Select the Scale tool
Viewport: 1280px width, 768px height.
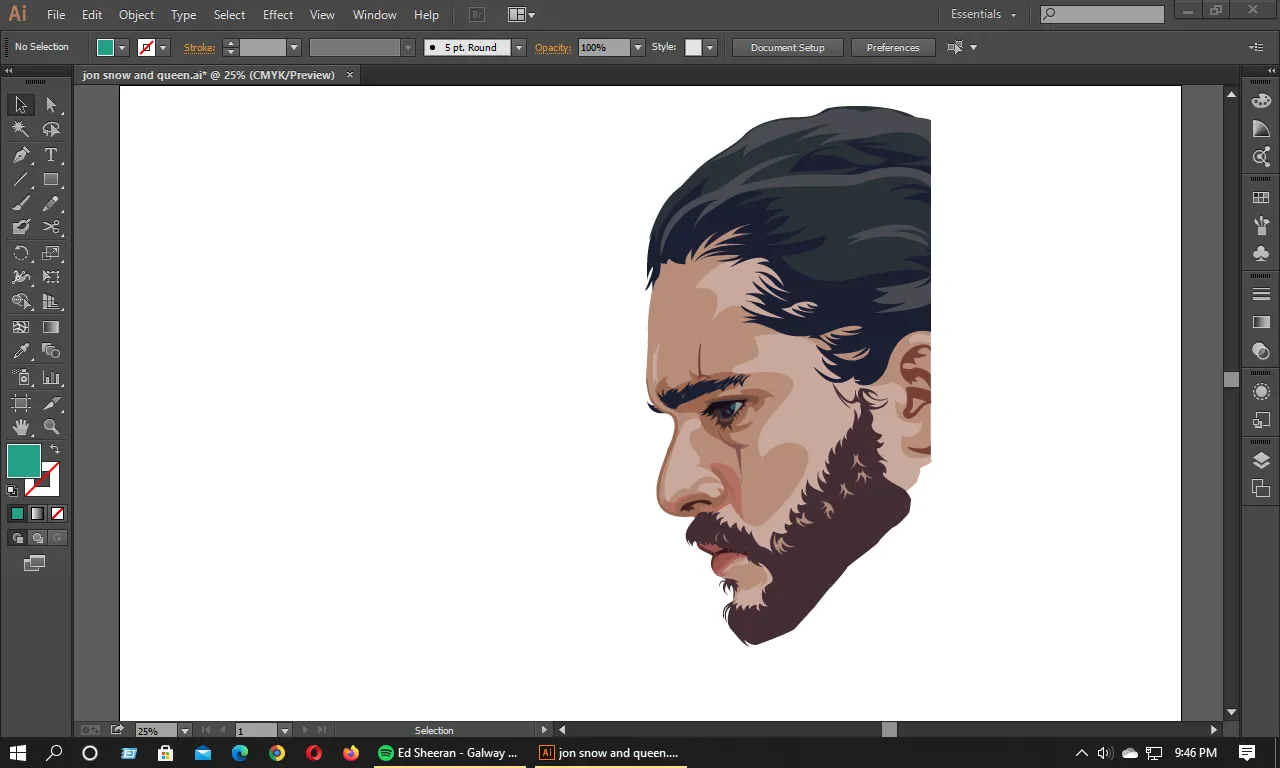click(51, 253)
